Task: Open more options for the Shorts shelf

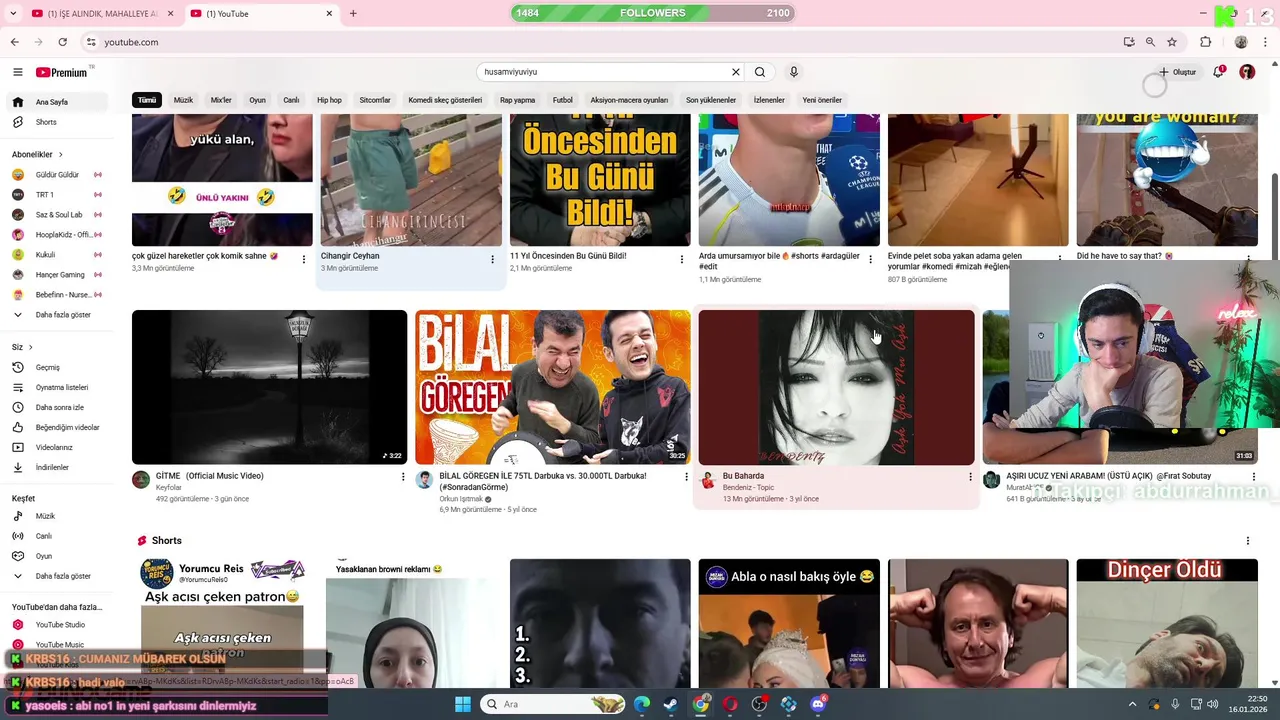Action: [x=1247, y=541]
